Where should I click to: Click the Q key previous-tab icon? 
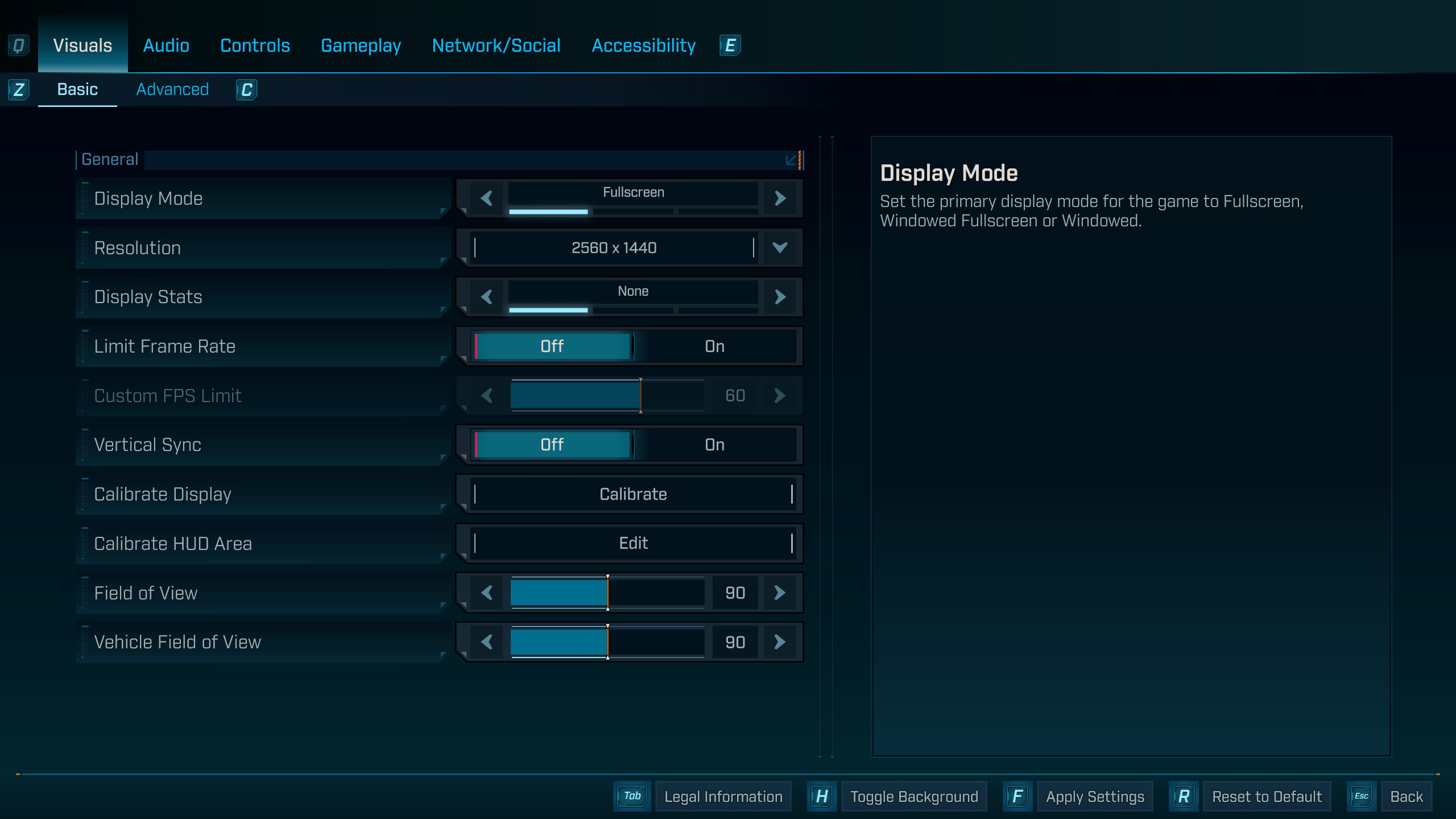(18, 45)
